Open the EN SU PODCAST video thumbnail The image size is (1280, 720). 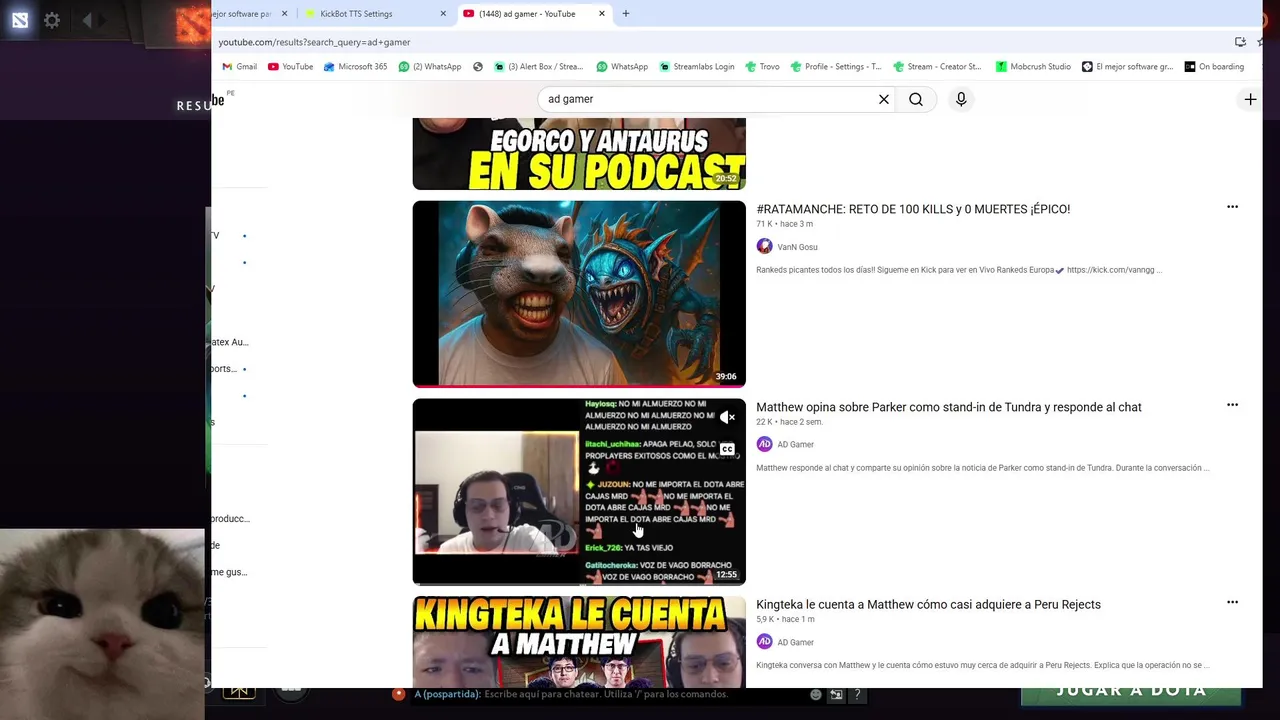[x=579, y=153]
